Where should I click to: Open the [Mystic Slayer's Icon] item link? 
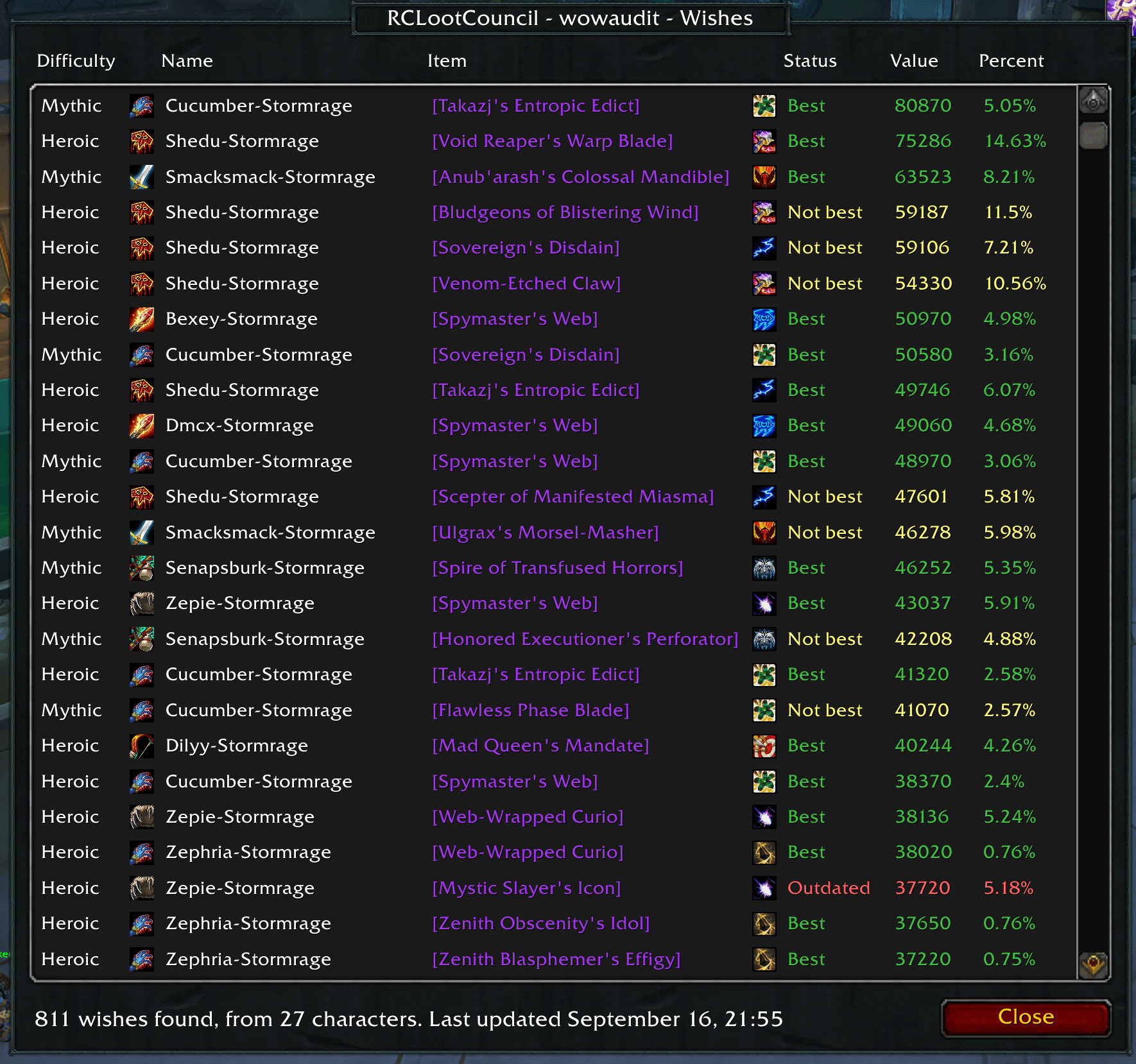(526, 888)
